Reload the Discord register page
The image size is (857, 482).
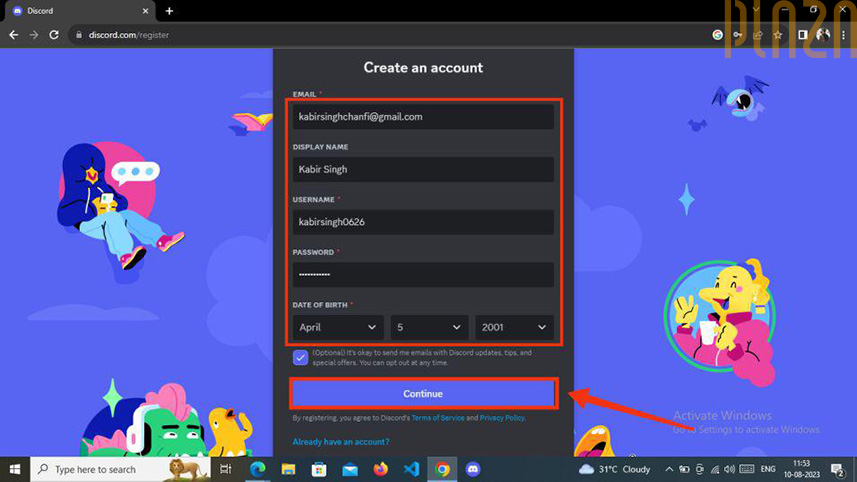(54, 35)
